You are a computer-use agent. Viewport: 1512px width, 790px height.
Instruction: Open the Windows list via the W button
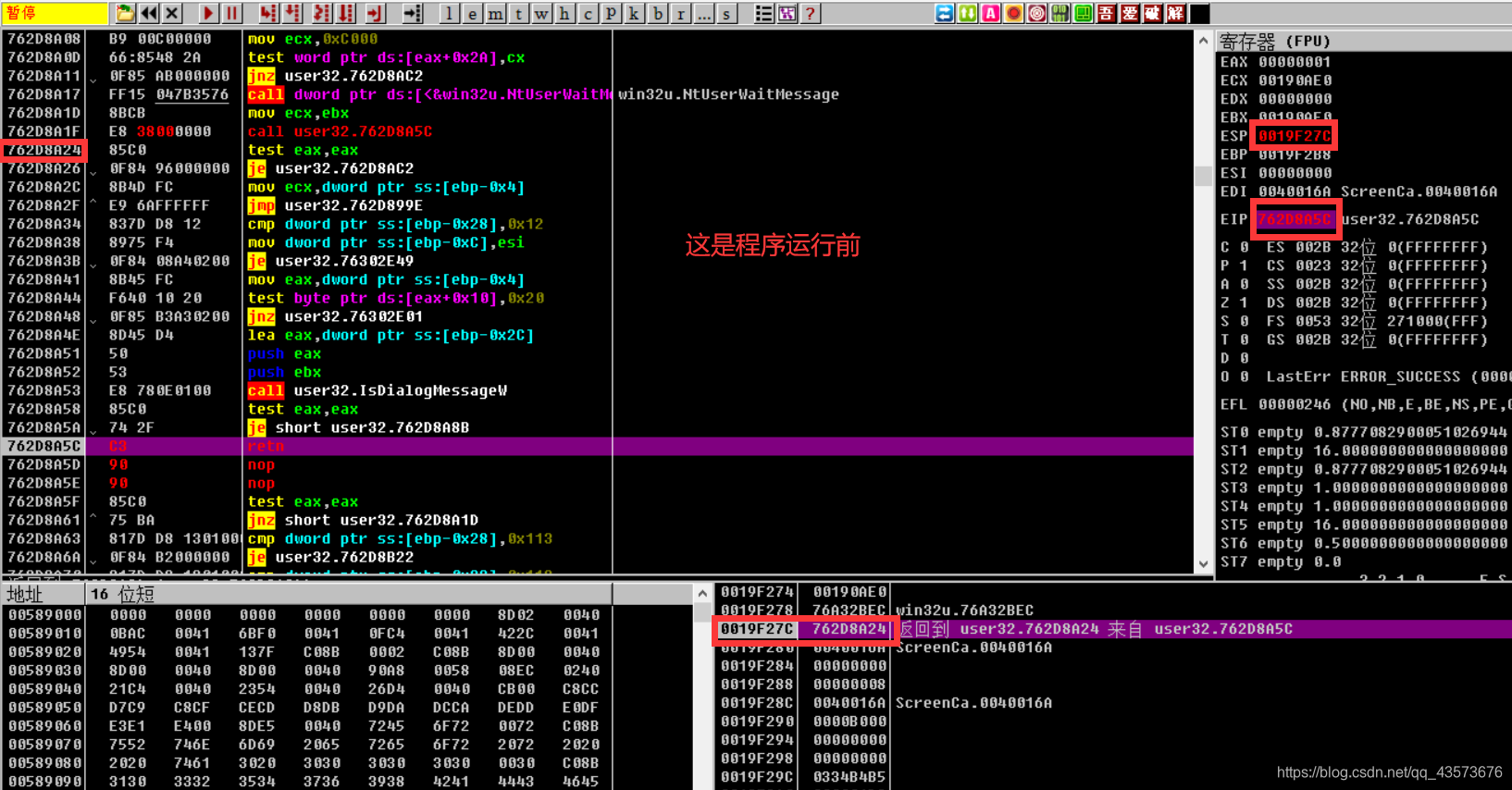[x=541, y=13]
